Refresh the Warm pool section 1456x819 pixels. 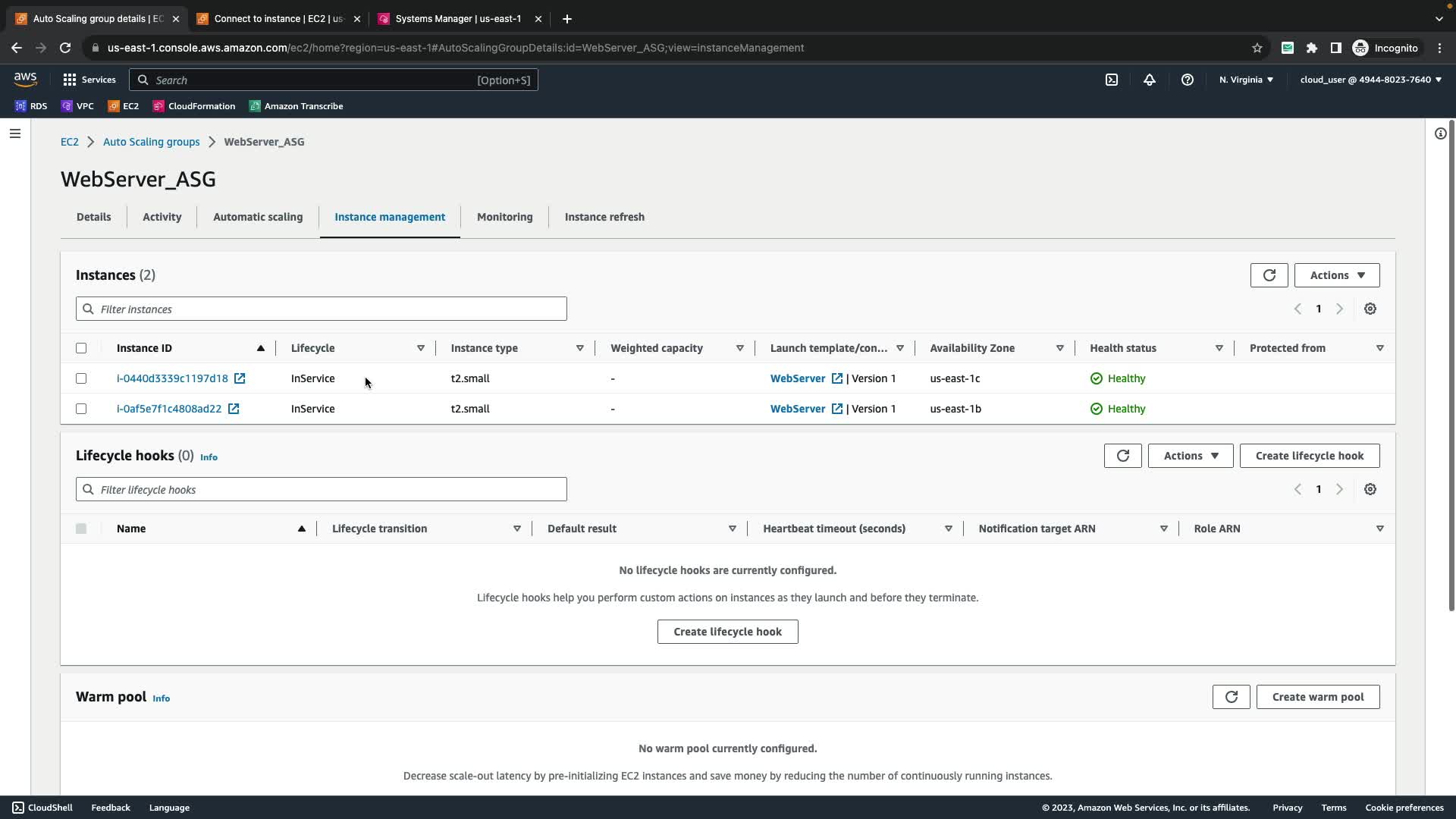(x=1231, y=697)
